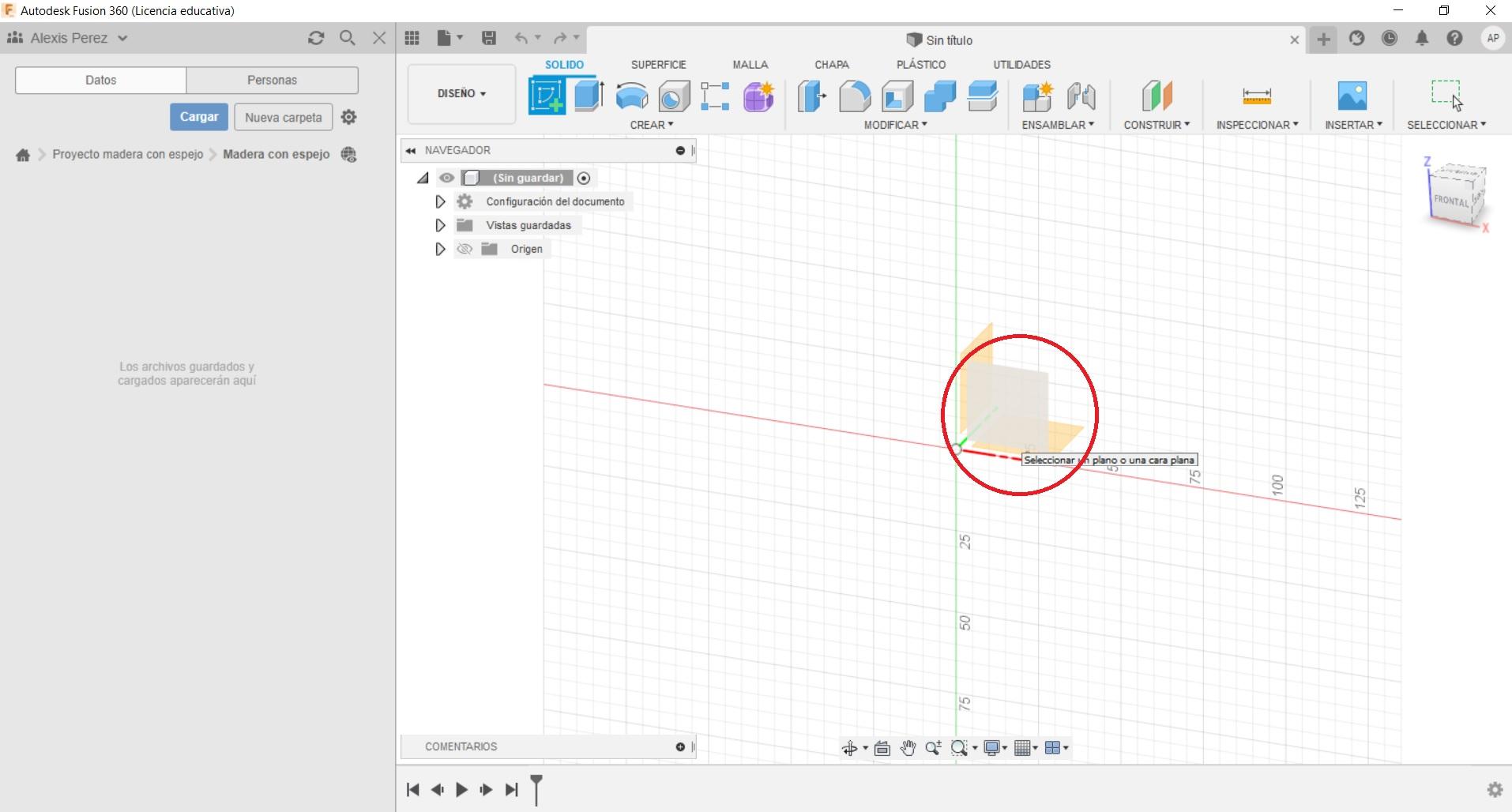The image size is (1512, 812).
Task: Open the Proyecto madera con espejo breadcrumb
Action: [x=128, y=154]
